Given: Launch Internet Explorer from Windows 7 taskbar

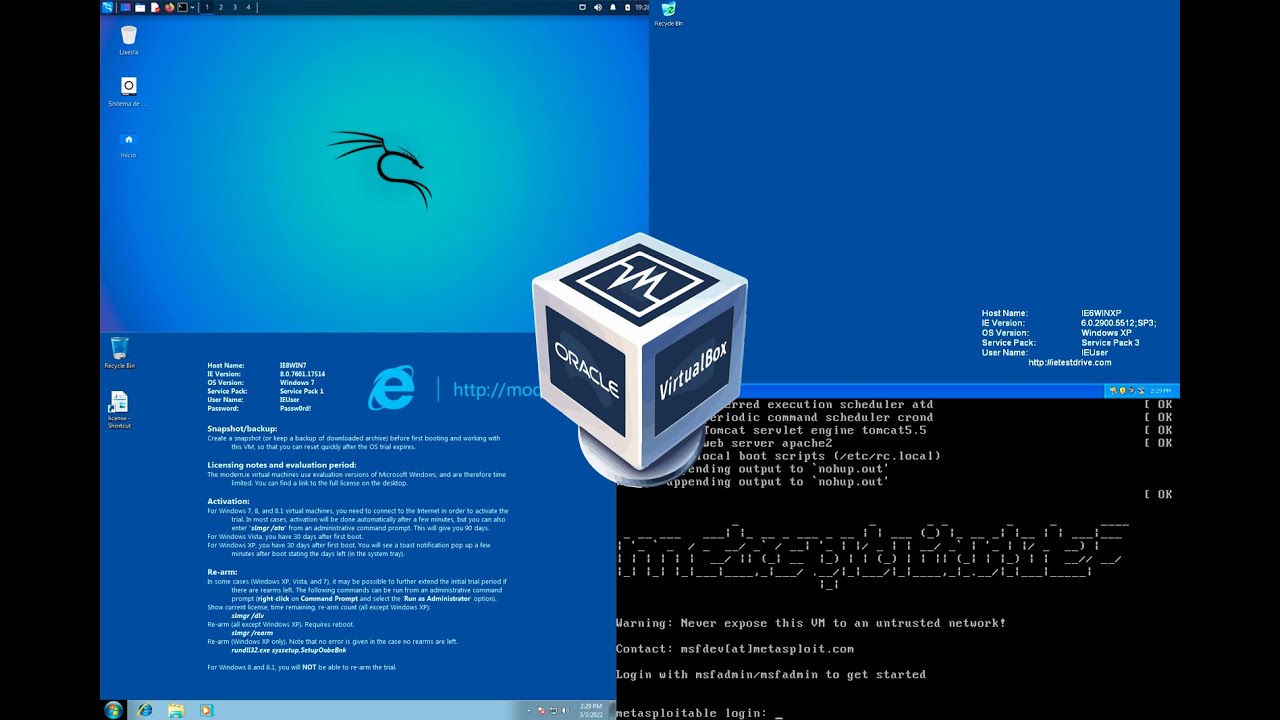Looking at the screenshot, I should [145, 710].
